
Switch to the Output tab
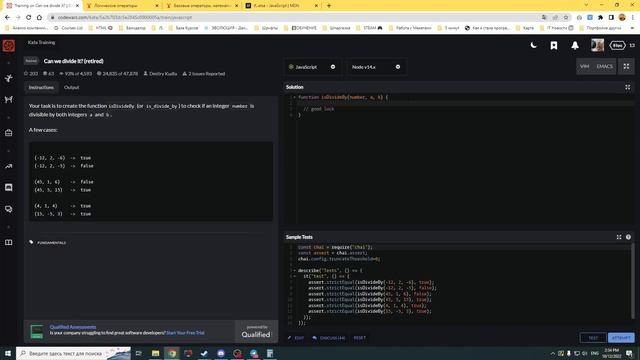(x=71, y=87)
